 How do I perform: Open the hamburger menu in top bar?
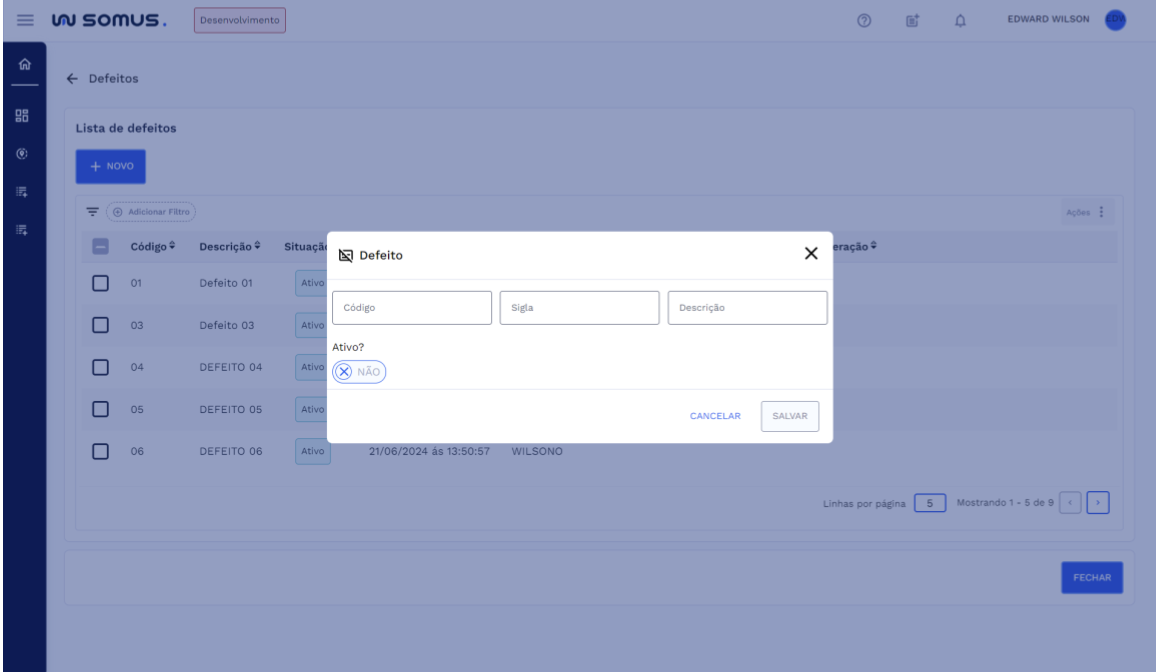(22, 20)
